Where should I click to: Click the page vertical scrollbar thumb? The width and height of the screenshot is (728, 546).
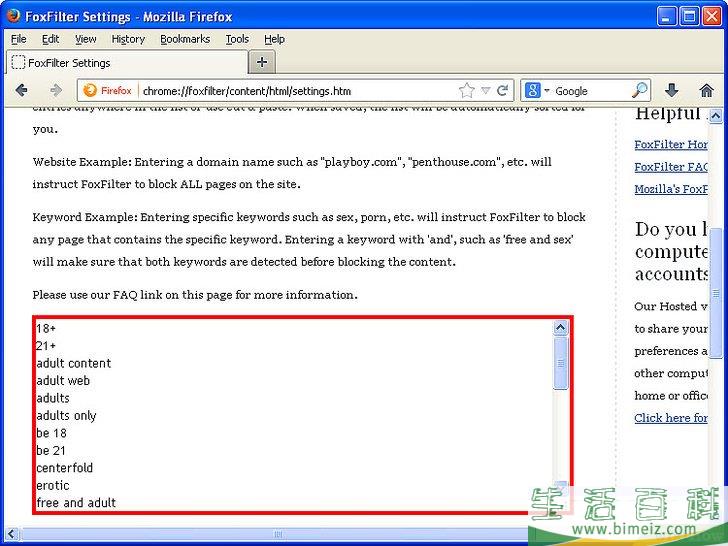pos(716,292)
